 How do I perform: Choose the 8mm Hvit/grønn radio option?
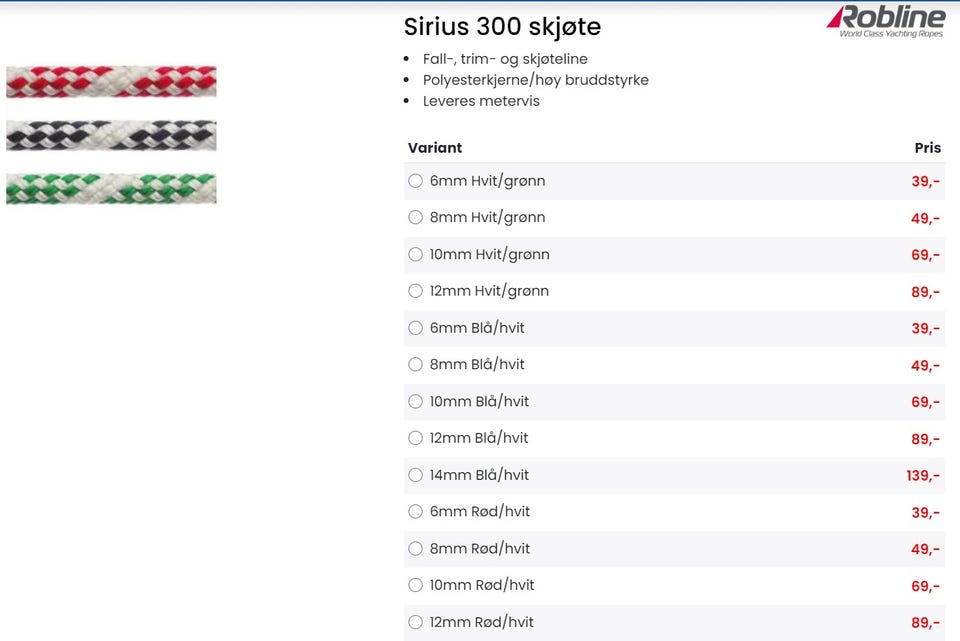coord(416,217)
